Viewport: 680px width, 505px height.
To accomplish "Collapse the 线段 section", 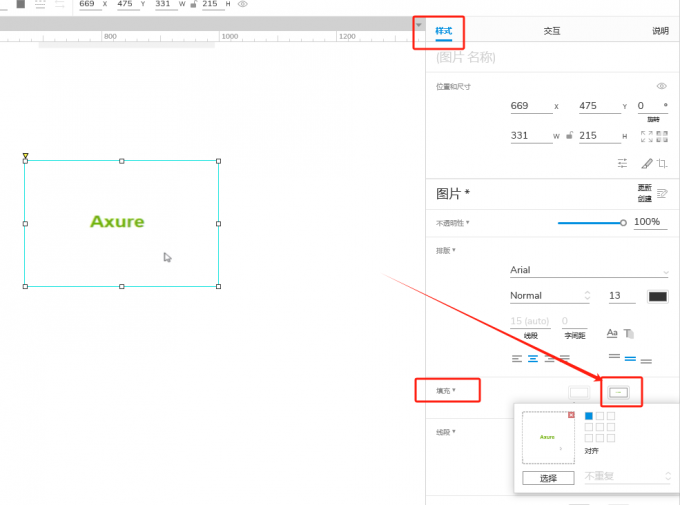I will click(445, 432).
